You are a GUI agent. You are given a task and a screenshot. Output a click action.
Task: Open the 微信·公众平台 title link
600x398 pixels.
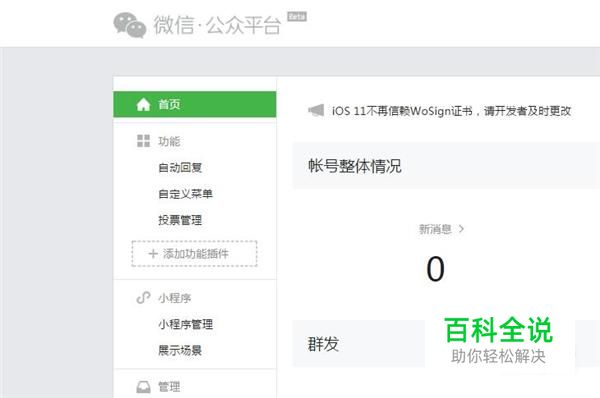click(217, 25)
